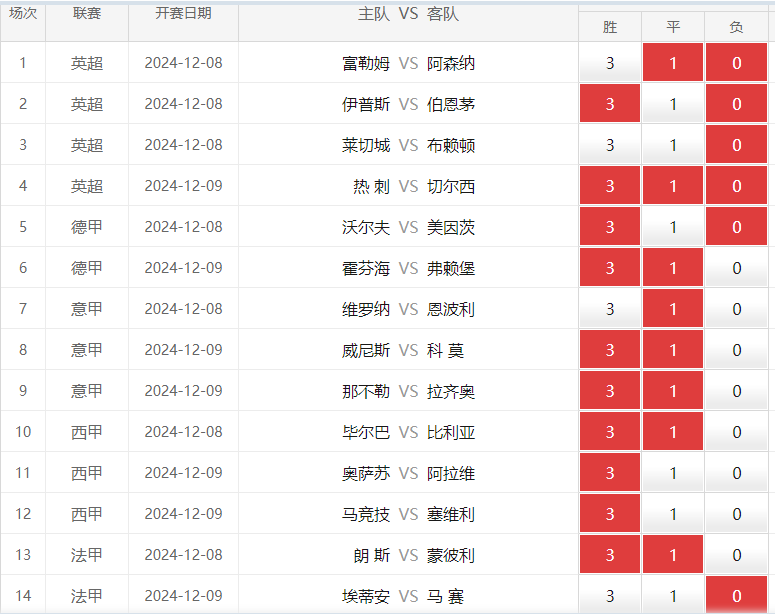Click draw (1) for 毕尔巴 VS 比利亚
Screen dimensions: 775x614
[673, 432]
